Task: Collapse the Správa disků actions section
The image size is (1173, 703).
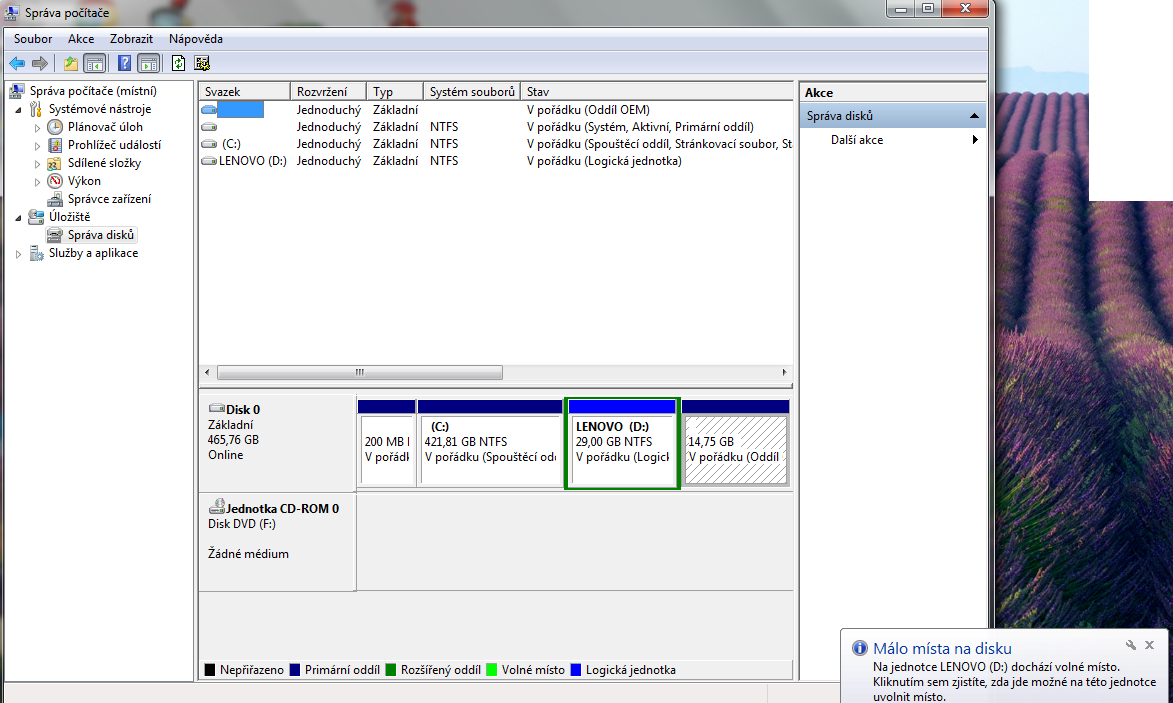Action: [973, 116]
